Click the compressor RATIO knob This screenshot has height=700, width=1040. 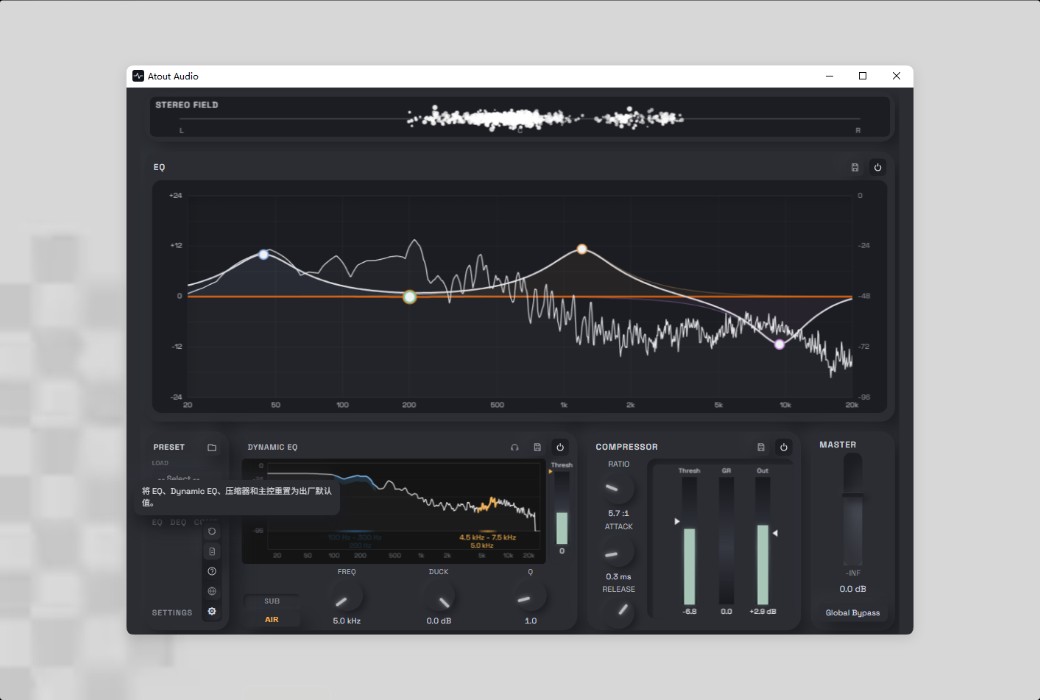tap(618, 488)
